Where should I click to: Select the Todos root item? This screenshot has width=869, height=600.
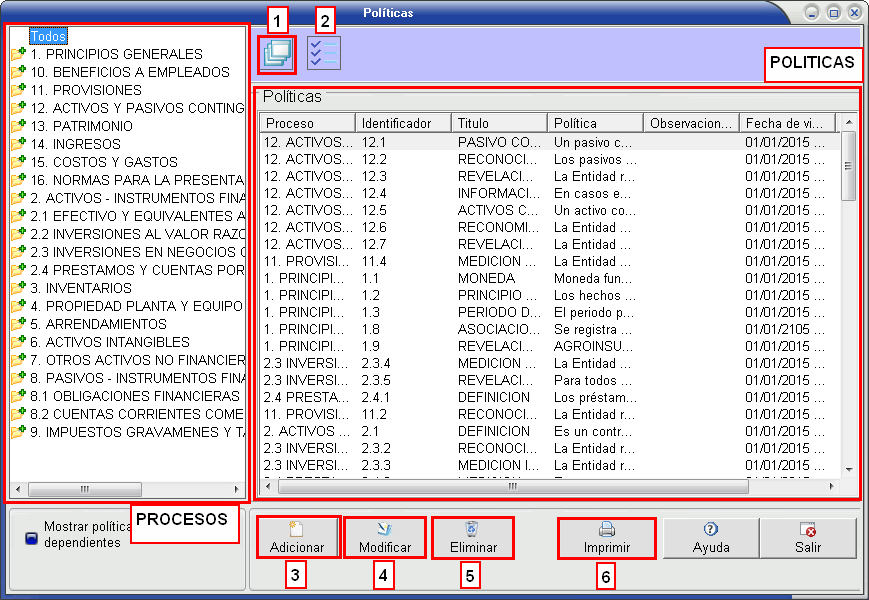[x=48, y=36]
